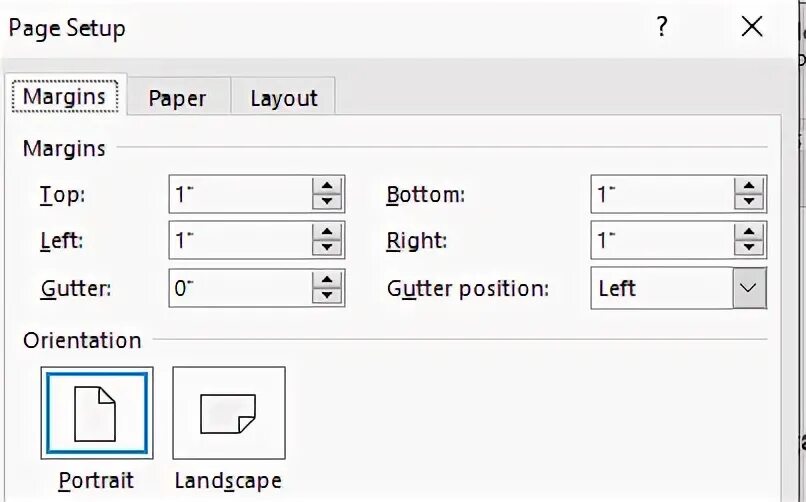
Task: Open the Layout tab
Action: [284, 98]
